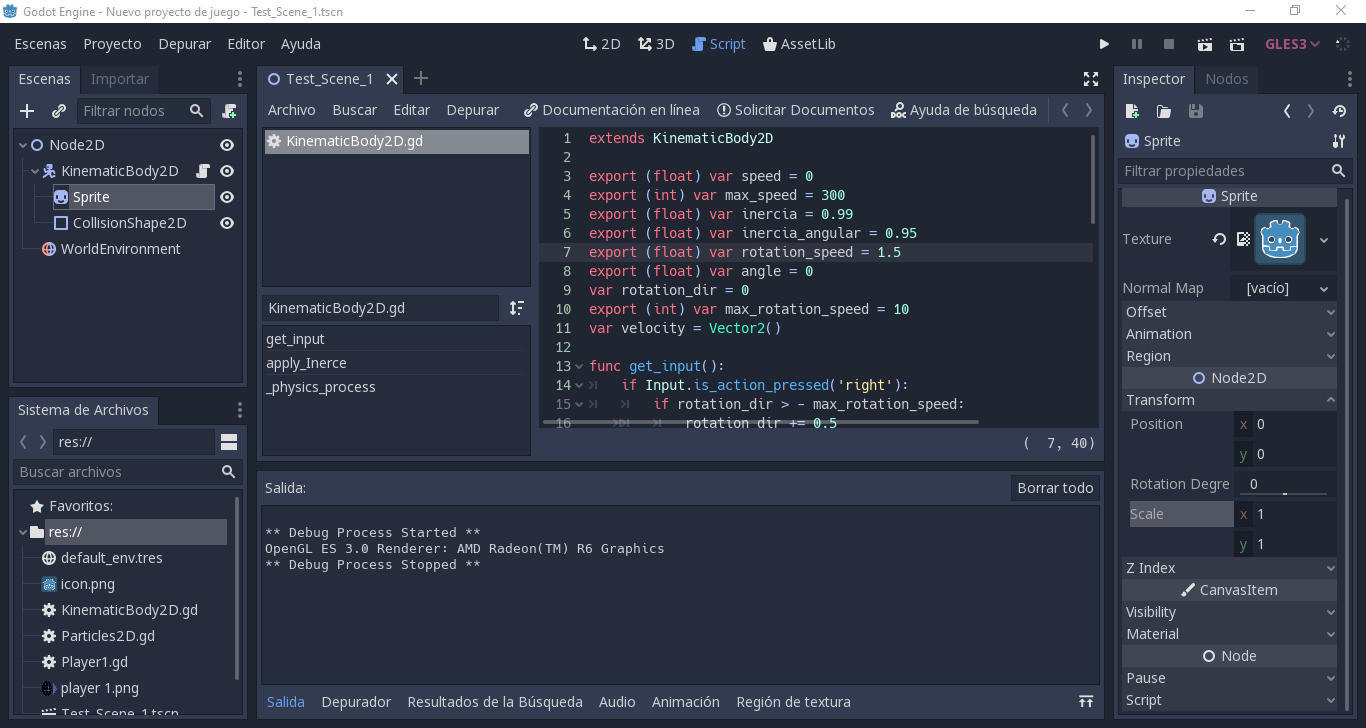Open the Depurador bottom panel tab
1366x728 pixels.
(x=356, y=702)
